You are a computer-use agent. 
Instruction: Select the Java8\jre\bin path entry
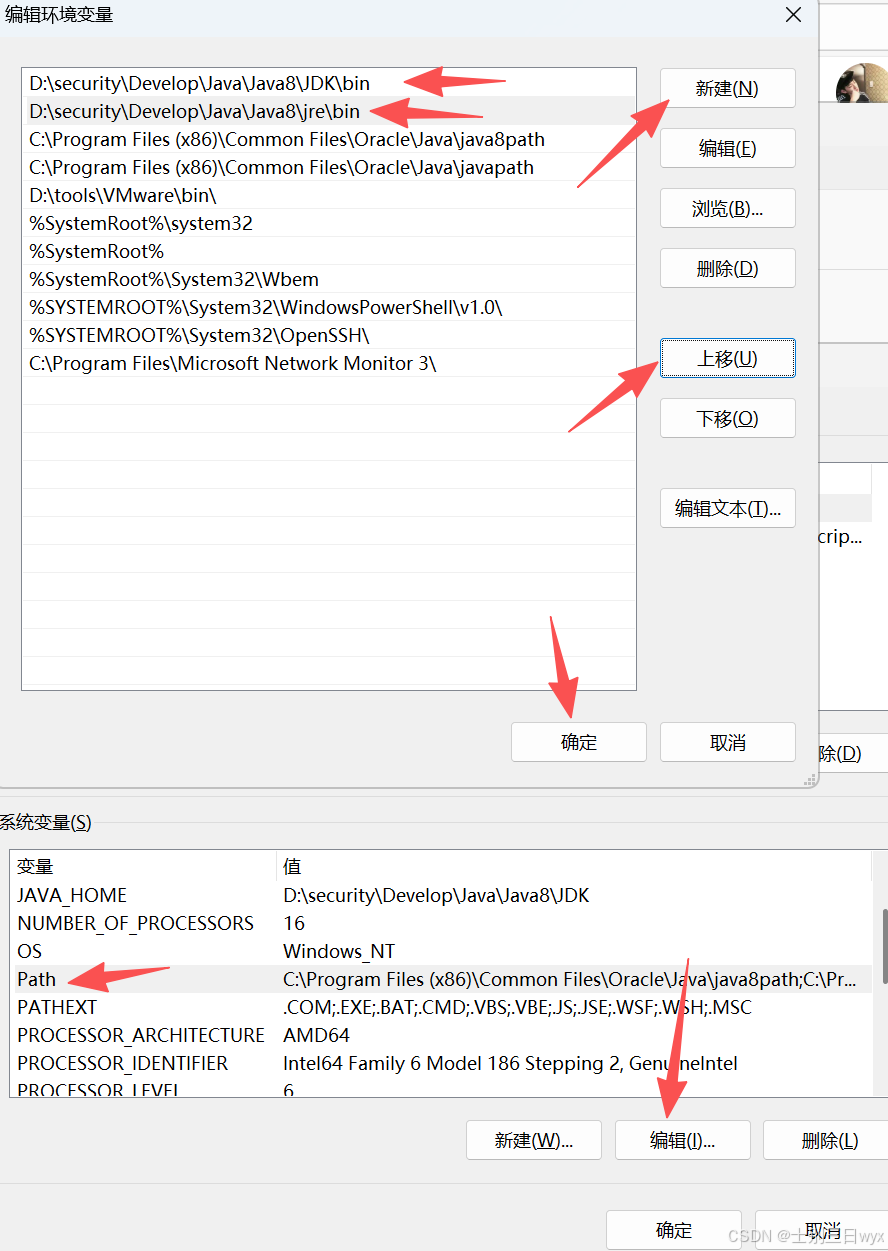coord(329,111)
